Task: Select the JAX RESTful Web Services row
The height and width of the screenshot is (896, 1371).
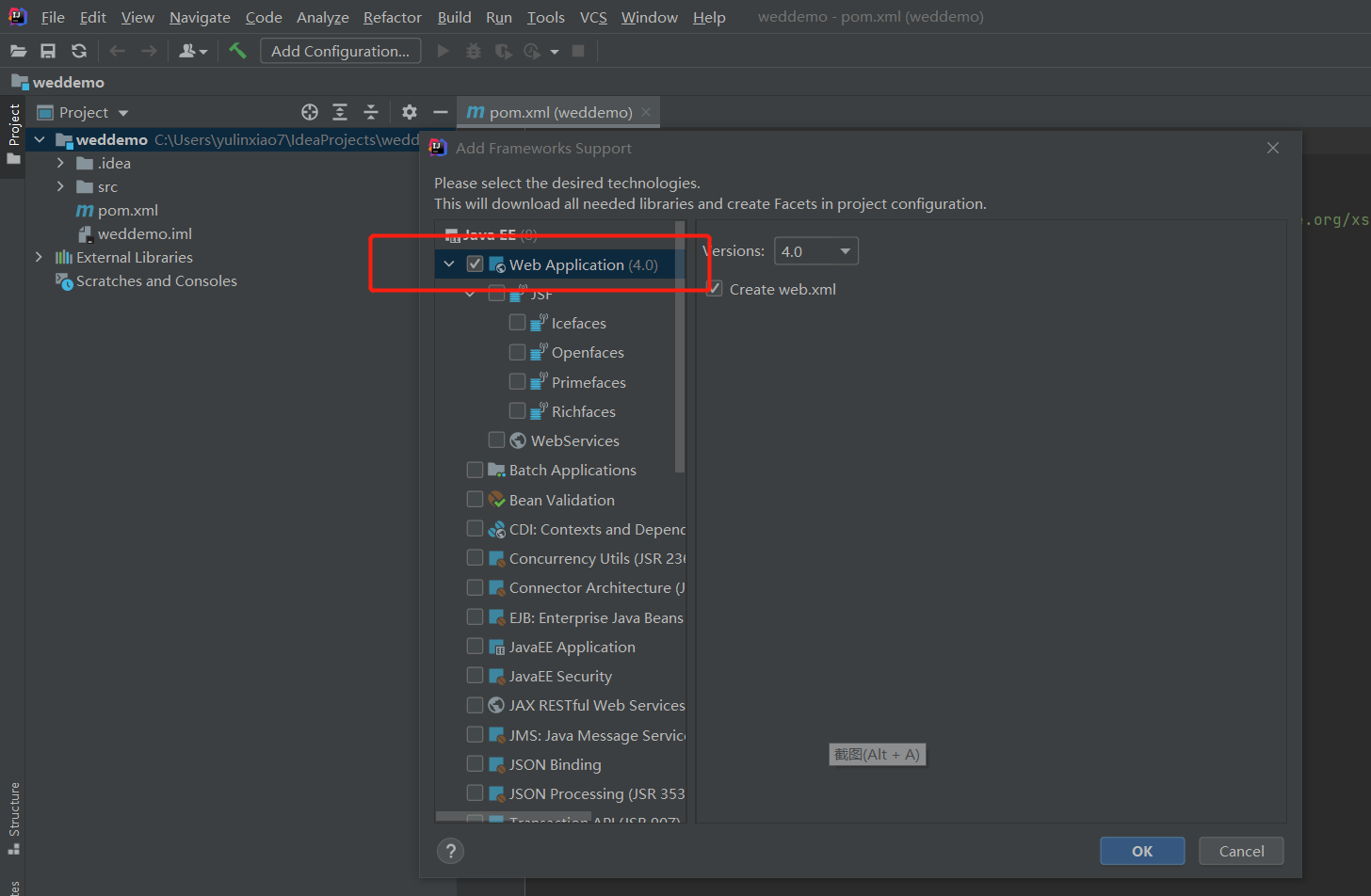Action: pyautogui.click(x=559, y=705)
